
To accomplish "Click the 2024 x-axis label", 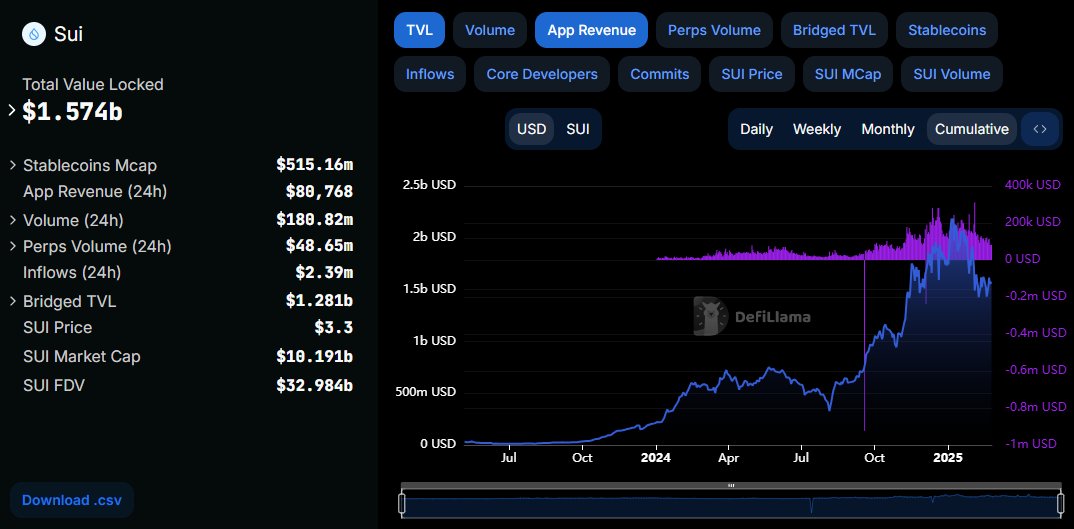I will click(x=655, y=458).
